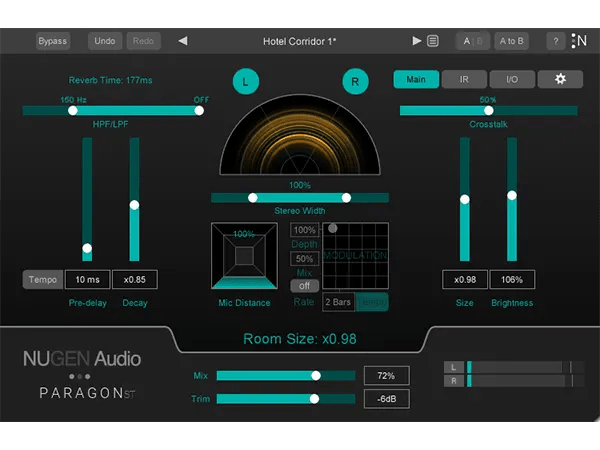Toggle modulation rate Tempo sync
Screen dimensions: 600x450
click(x=372, y=302)
